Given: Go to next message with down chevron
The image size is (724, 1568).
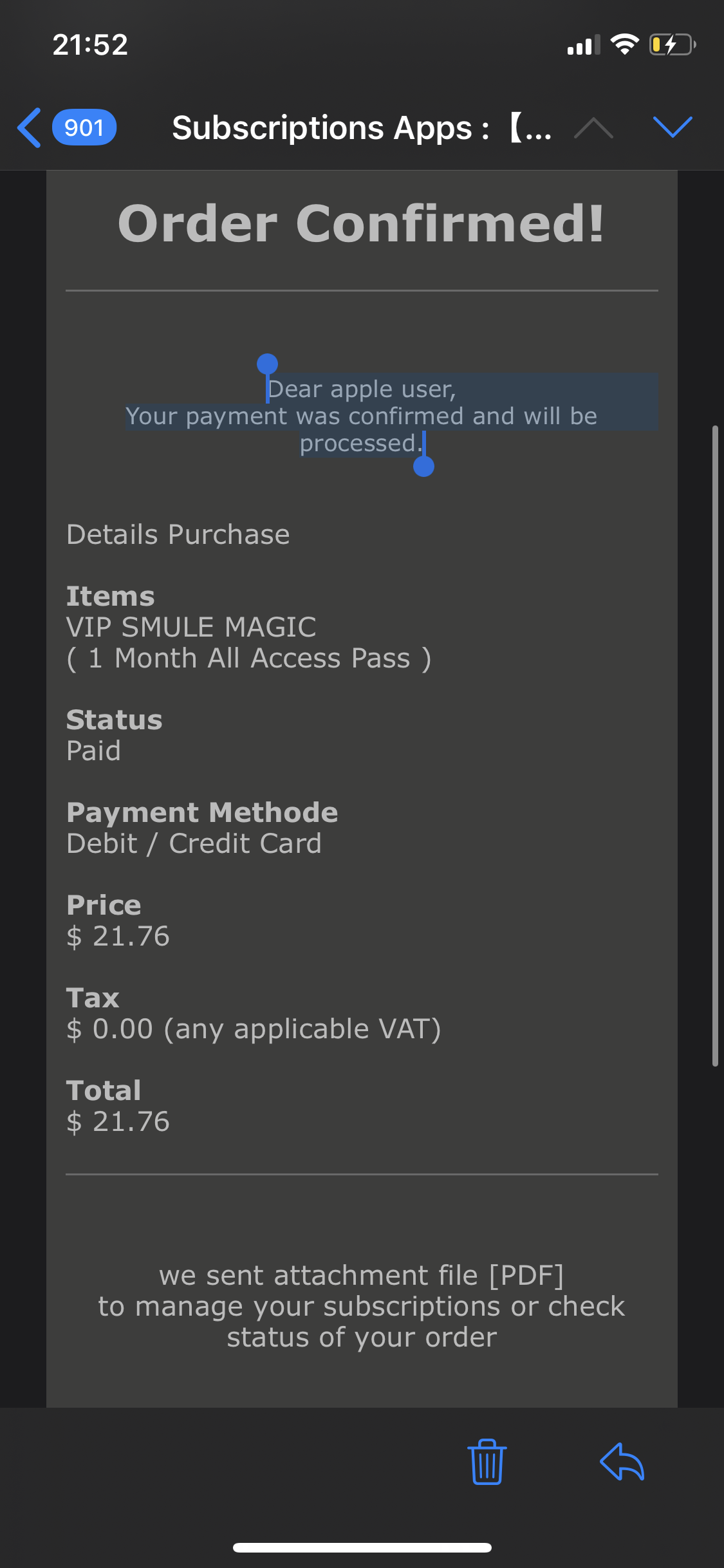Looking at the screenshot, I should pos(673,127).
